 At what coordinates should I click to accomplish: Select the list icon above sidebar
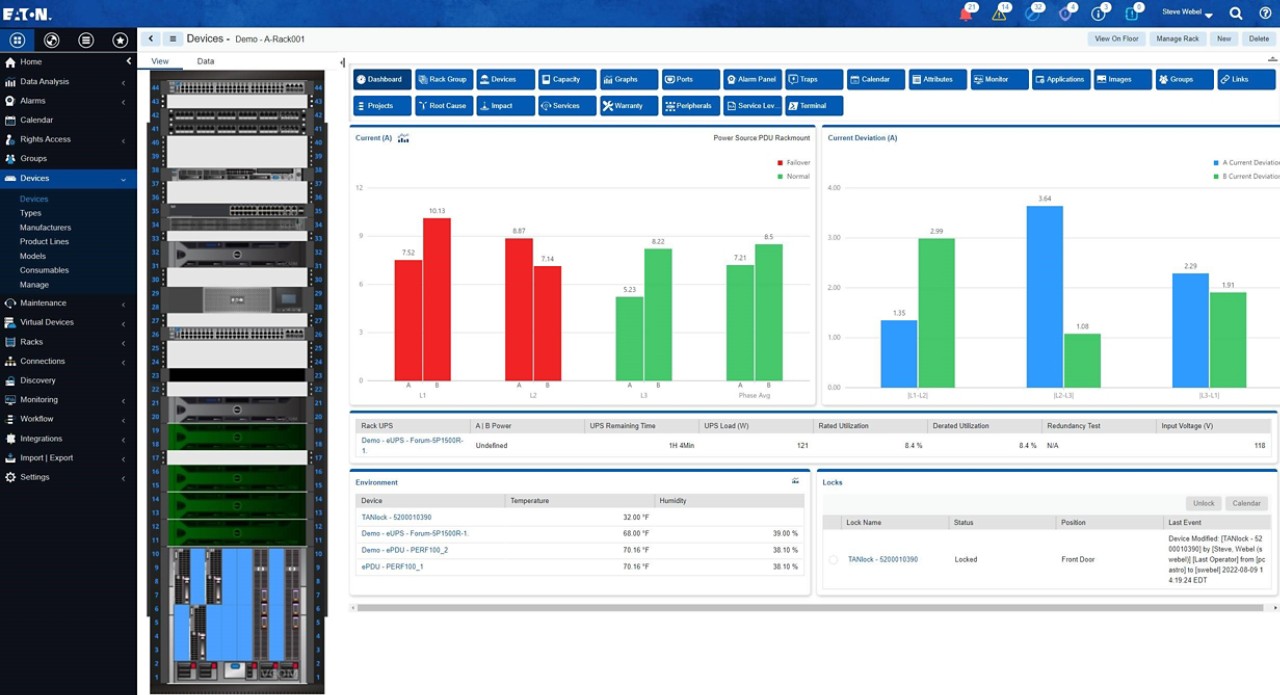coord(86,40)
